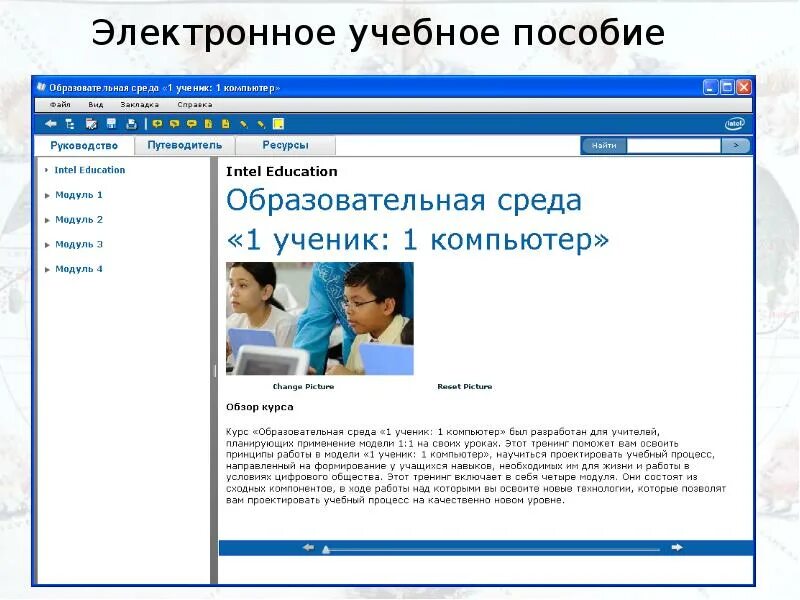
Task: Close the application window
Action: pyautogui.click(x=744, y=87)
